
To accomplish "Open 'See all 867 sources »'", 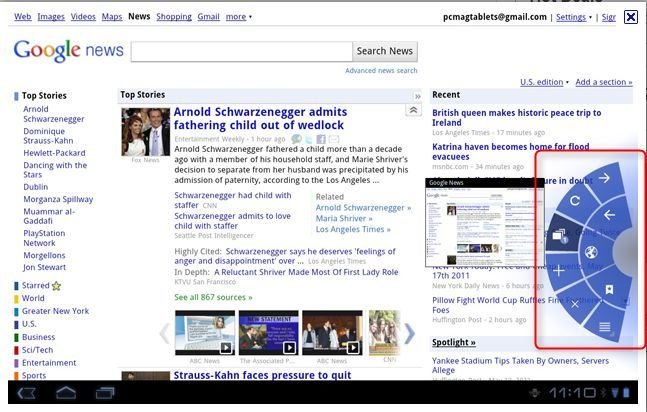I will click(x=213, y=297).
